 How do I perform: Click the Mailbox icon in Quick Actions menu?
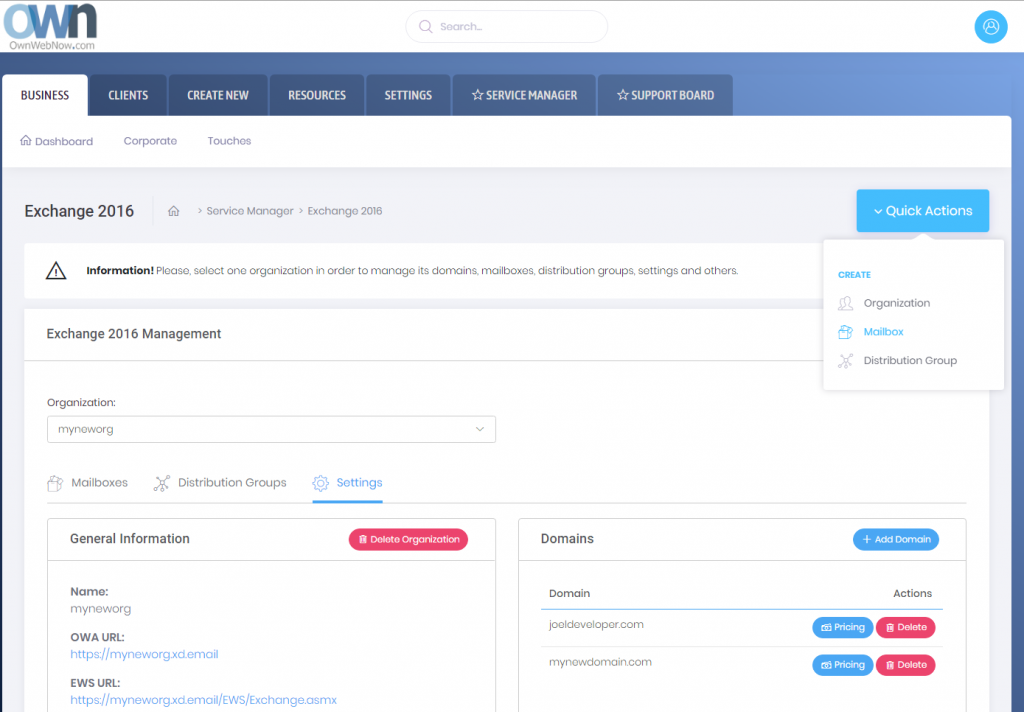pyautogui.click(x=846, y=332)
